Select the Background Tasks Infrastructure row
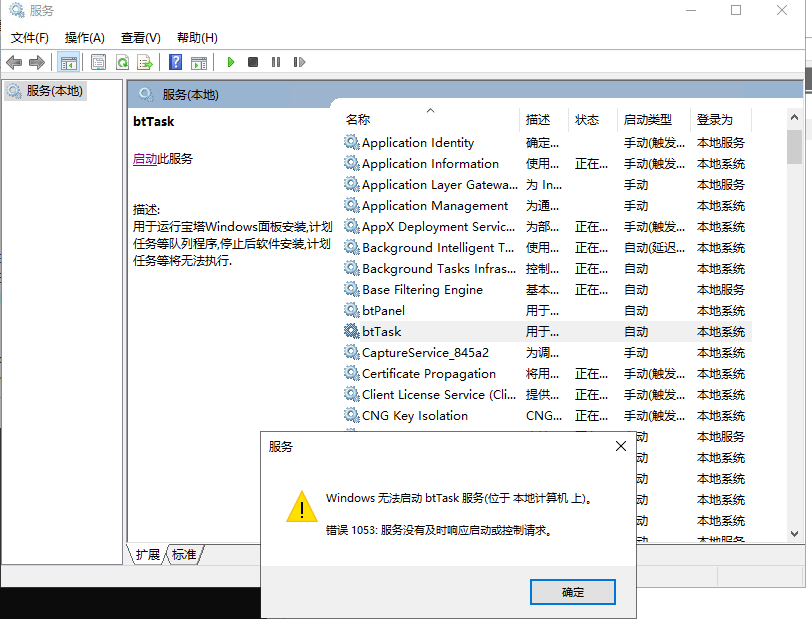The image size is (812, 619). [546, 269]
